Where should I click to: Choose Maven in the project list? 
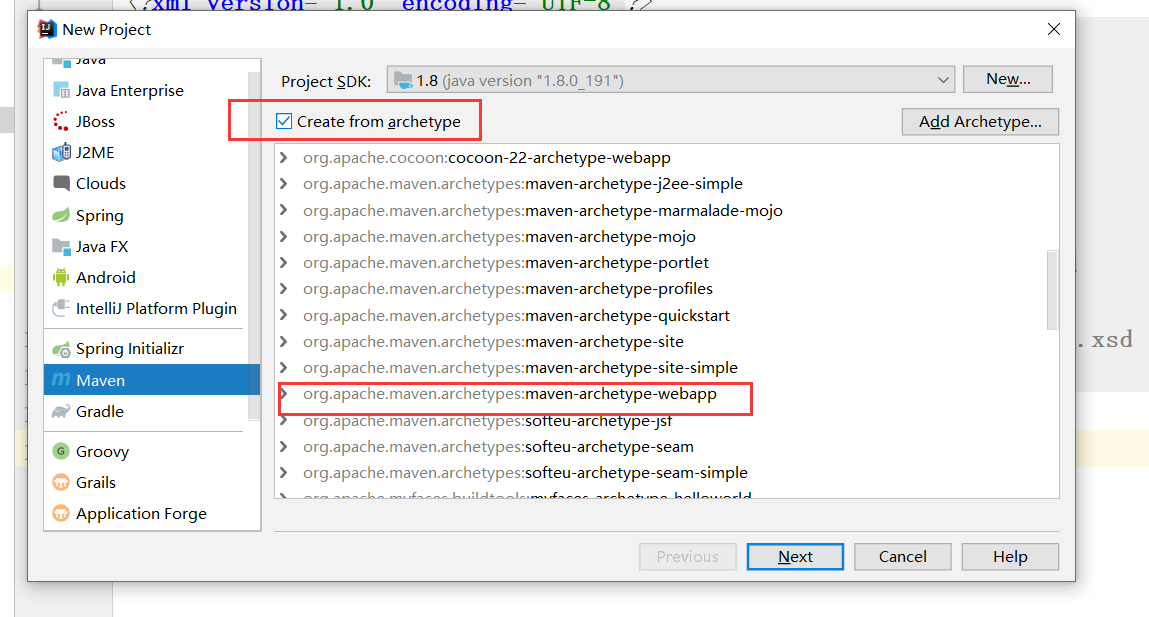coord(152,380)
